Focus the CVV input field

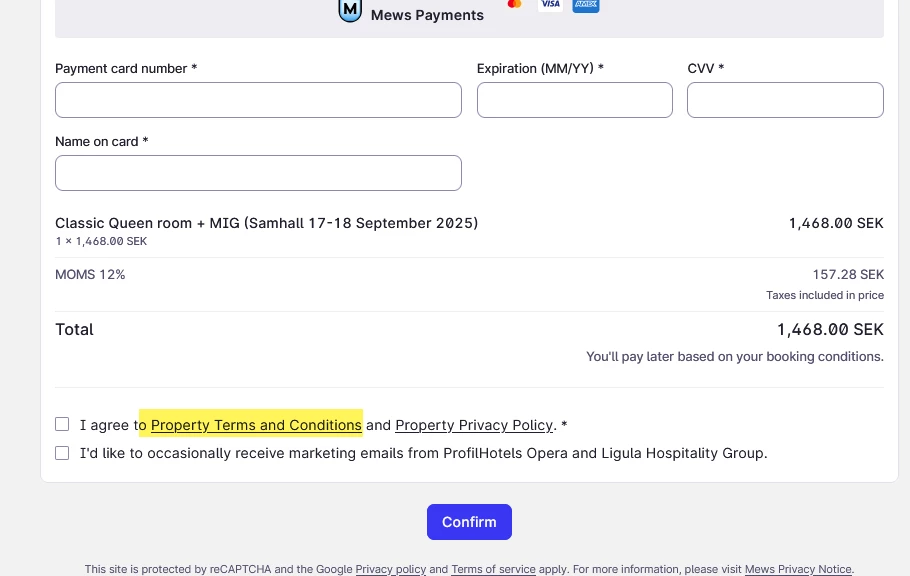[x=785, y=100]
